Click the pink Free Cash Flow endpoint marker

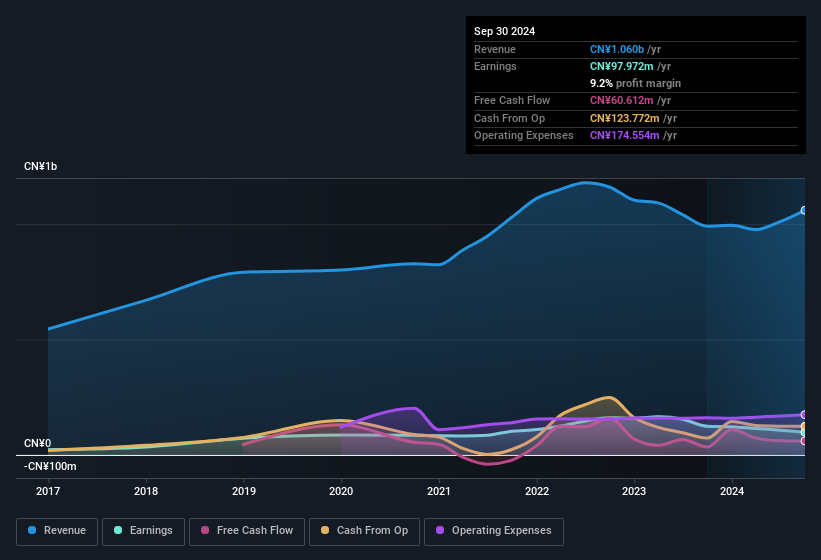(x=804, y=441)
